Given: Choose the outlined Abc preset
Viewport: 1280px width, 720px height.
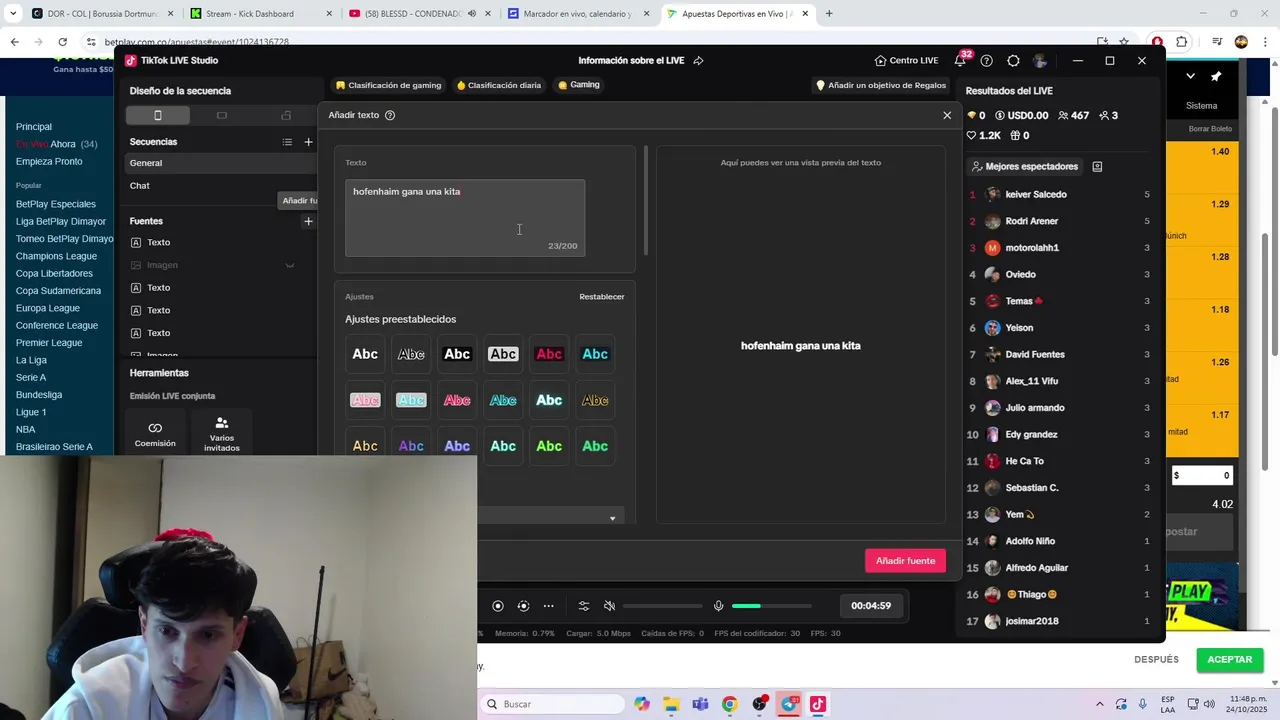Looking at the screenshot, I should (411, 354).
